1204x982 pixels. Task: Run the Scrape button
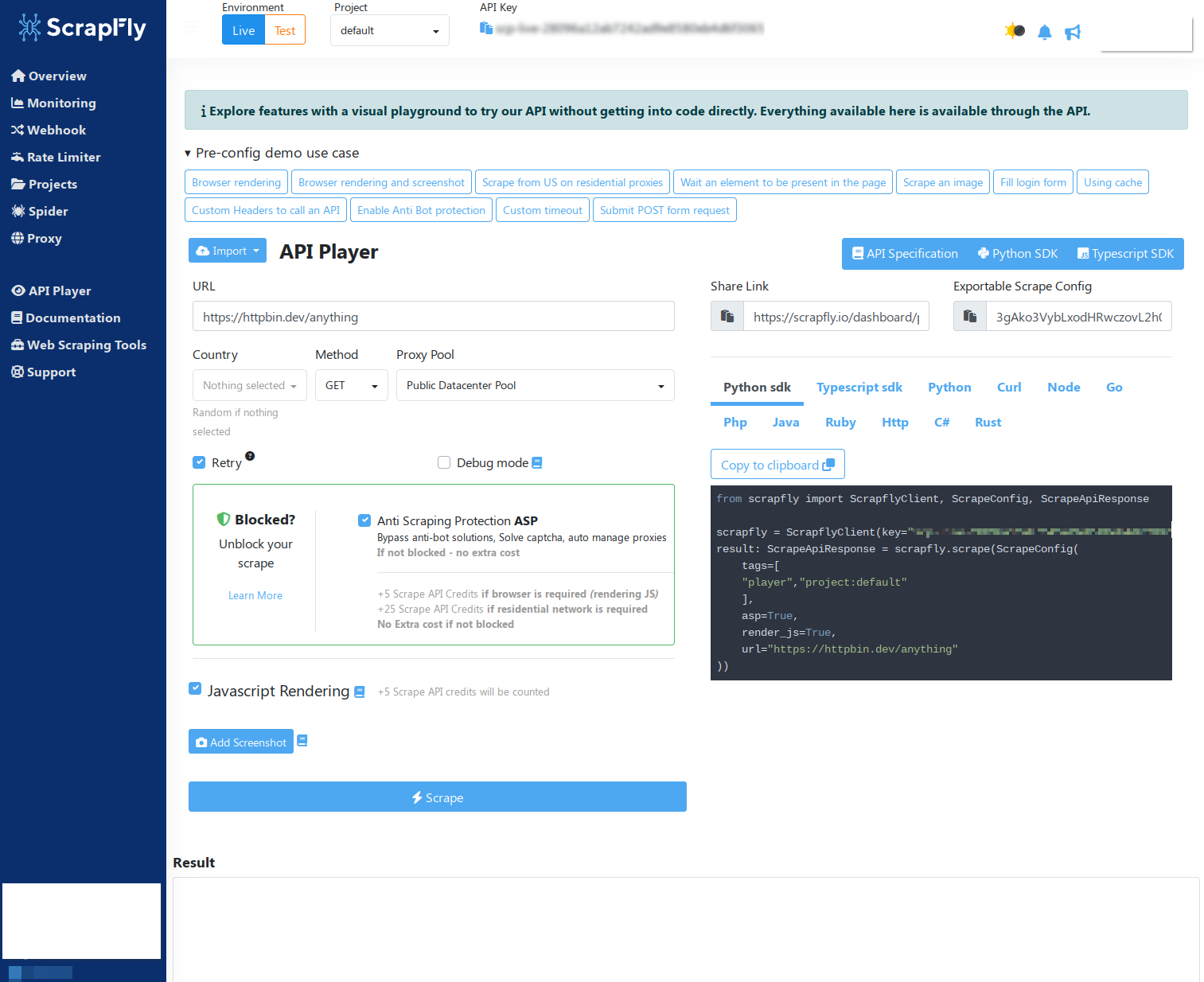[438, 797]
